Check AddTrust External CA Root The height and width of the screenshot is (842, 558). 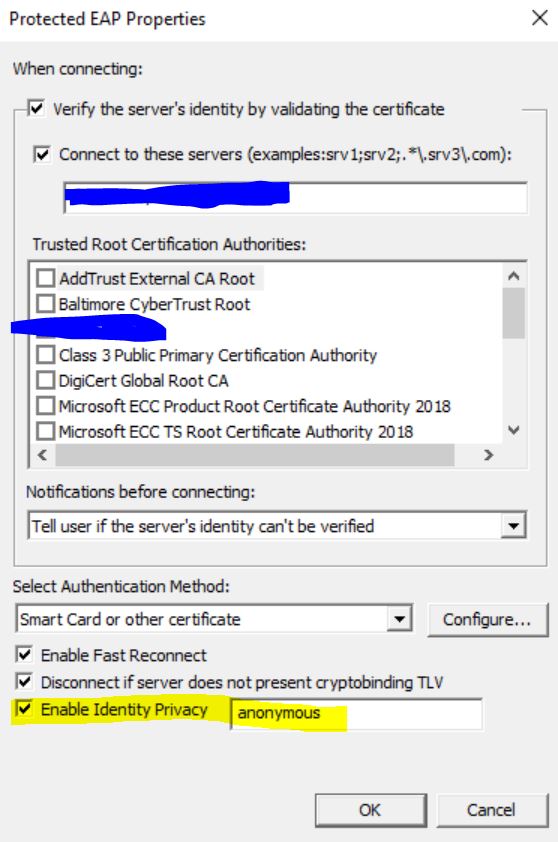click(46, 278)
